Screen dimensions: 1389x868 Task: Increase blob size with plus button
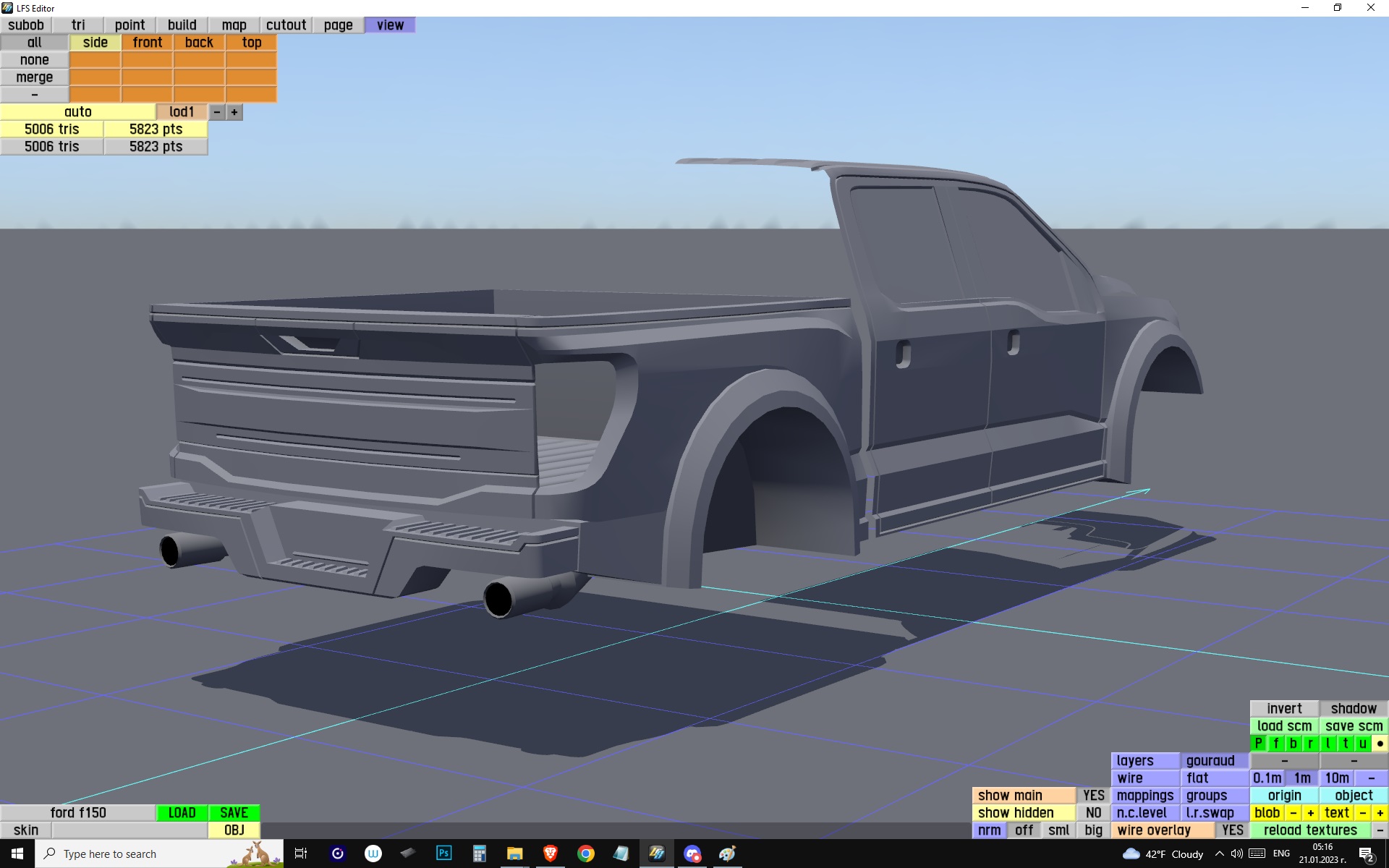[1310, 813]
